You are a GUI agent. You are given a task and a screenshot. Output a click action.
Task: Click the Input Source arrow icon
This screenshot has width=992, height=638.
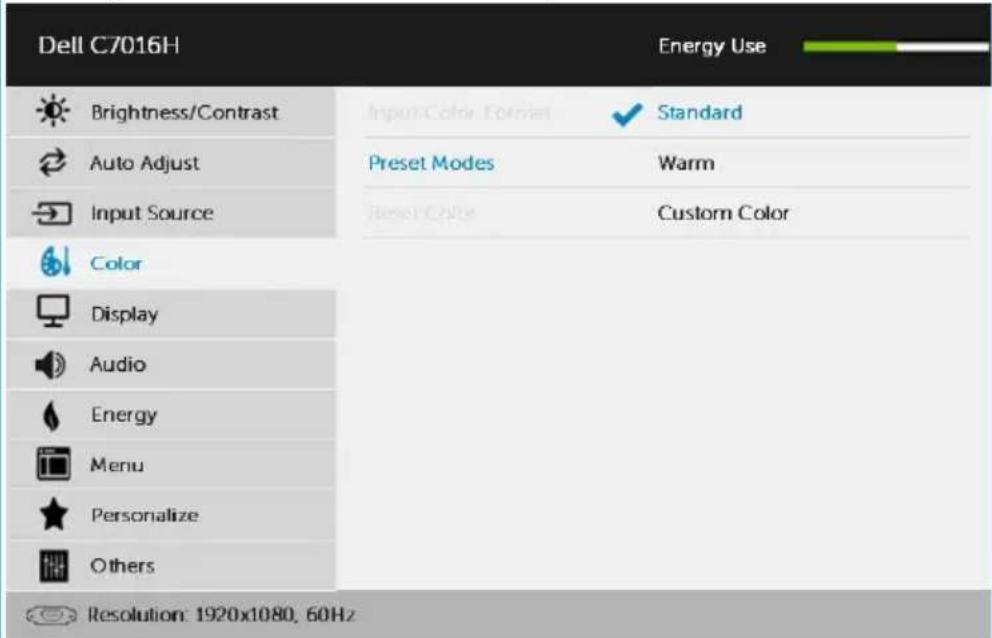click(x=52, y=213)
